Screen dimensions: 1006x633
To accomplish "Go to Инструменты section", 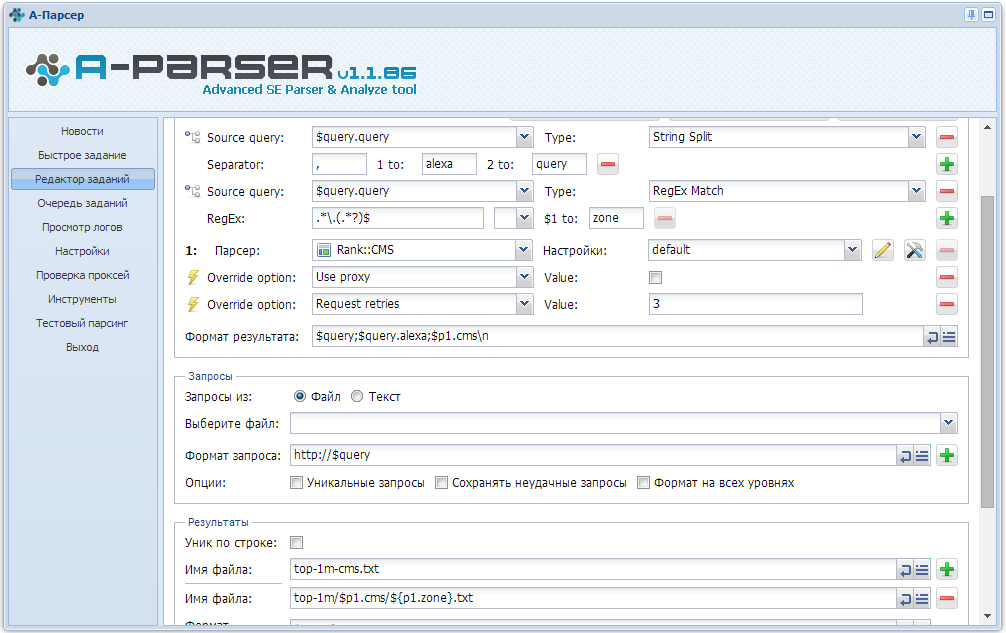I will [82, 300].
